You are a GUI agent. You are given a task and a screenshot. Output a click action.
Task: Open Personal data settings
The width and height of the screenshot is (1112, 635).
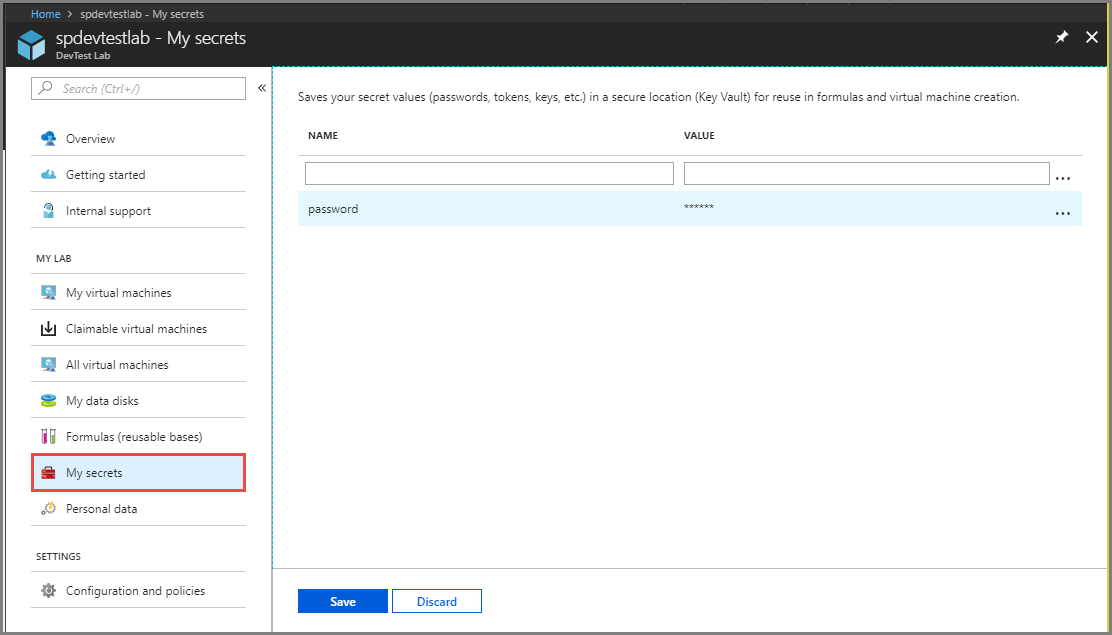pos(102,508)
